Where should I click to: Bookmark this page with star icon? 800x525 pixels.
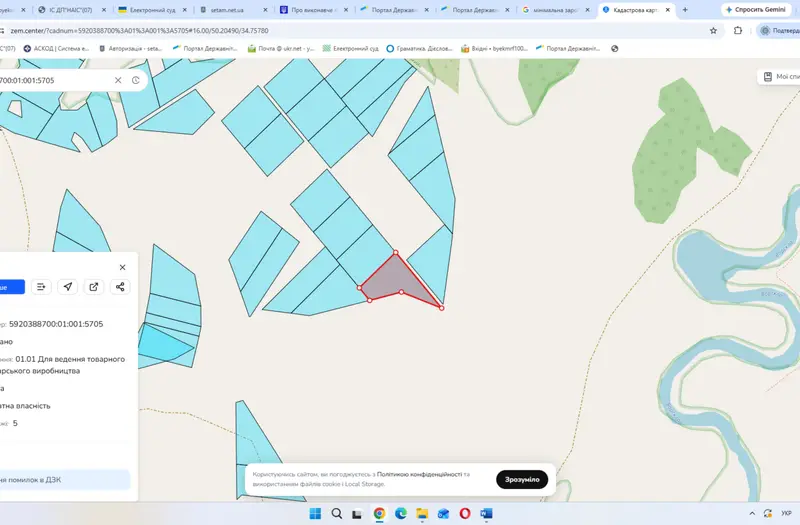(x=713, y=31)
